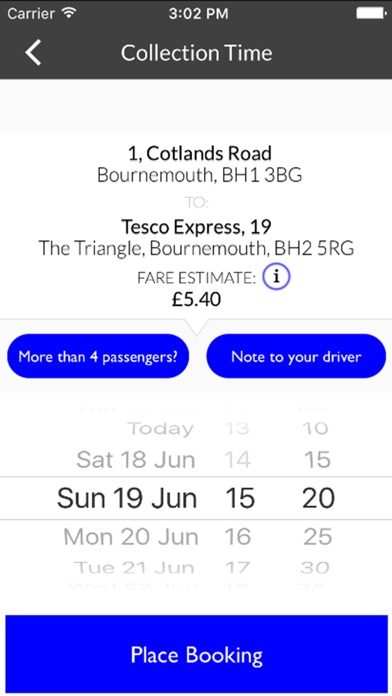Tap the back arrow icon
Viewport: 392px width, 696px height.
coord(33,52)
